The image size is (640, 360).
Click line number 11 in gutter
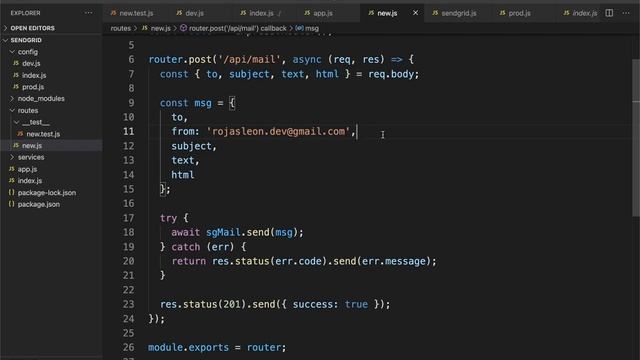coord(129,131)
